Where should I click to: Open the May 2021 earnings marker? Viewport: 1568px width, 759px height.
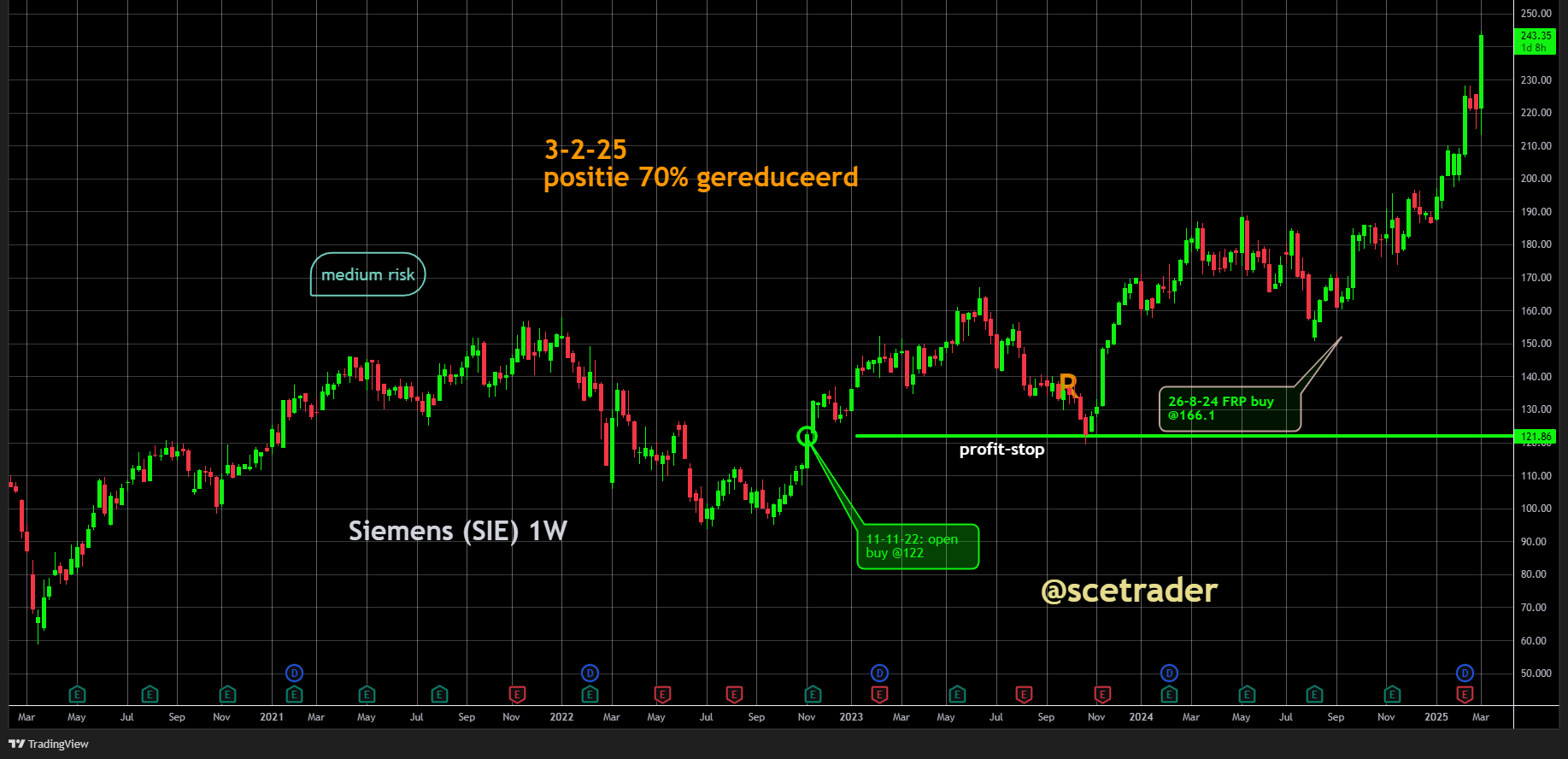[367, 694]
